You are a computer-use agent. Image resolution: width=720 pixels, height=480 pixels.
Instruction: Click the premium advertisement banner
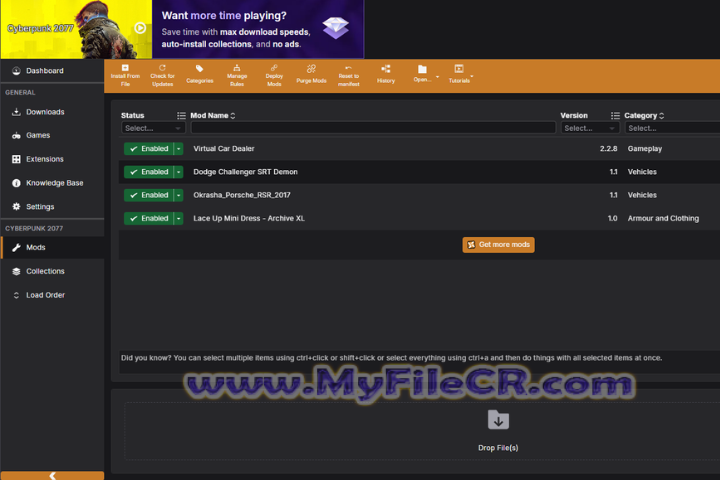[x=258, y=29]
